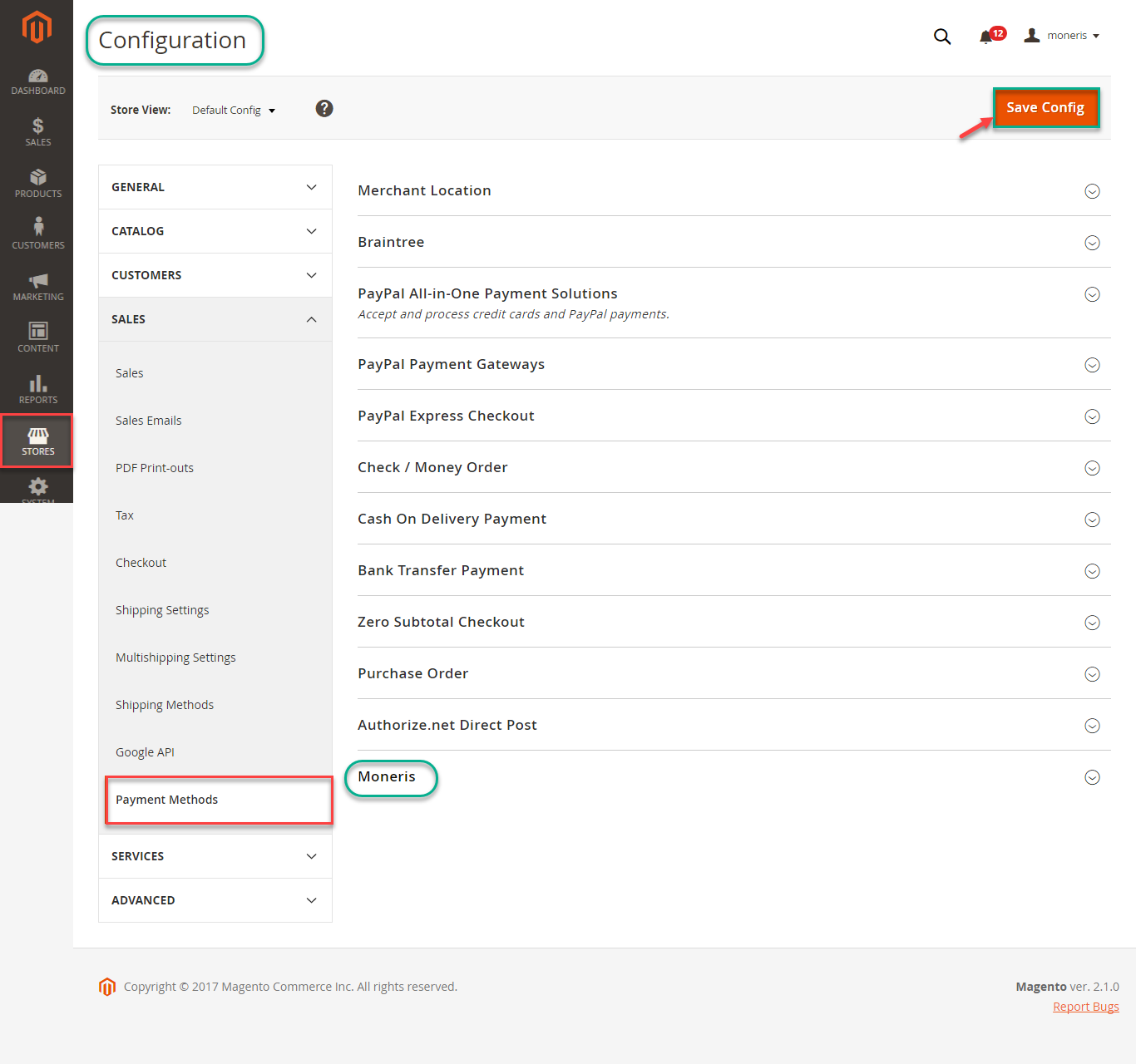Click the help question mark icon
1136x1064 pixels.
(324, 109)
